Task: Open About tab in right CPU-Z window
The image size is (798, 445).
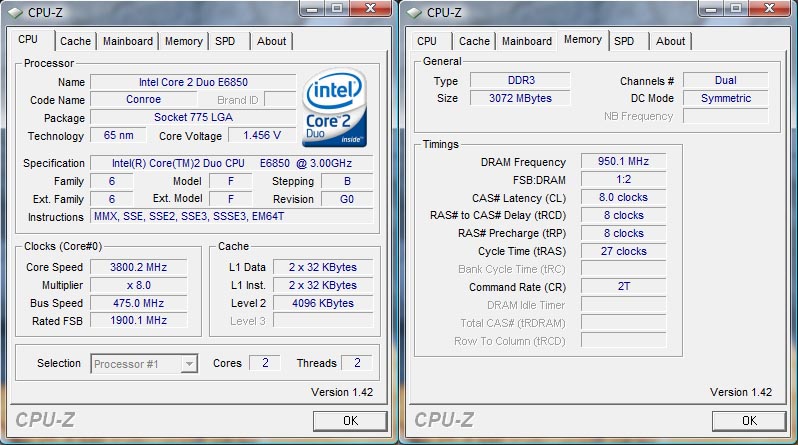Action: (670, 41)
